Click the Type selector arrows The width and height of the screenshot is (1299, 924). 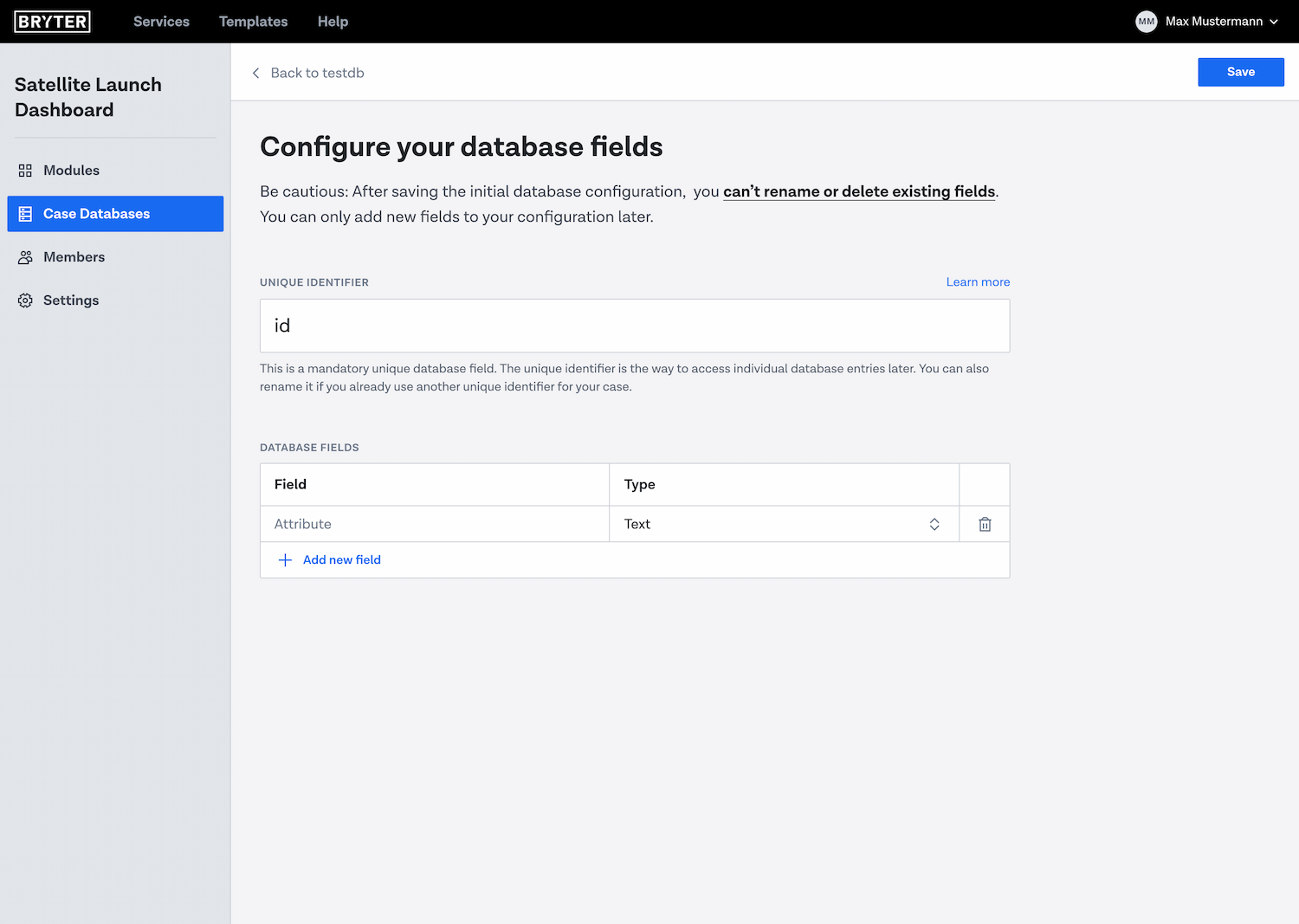click(934, 524)
